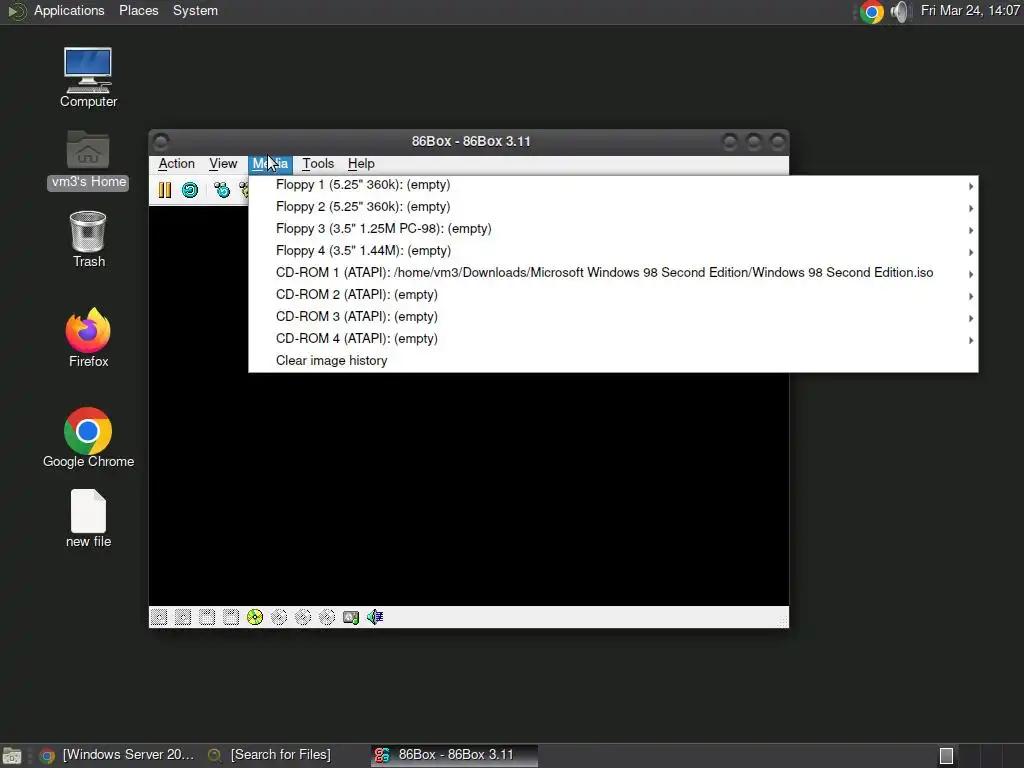The image size is (1024, 768).
Task: Click show desktop icon in bottom panel
Action: pos(12,756)
